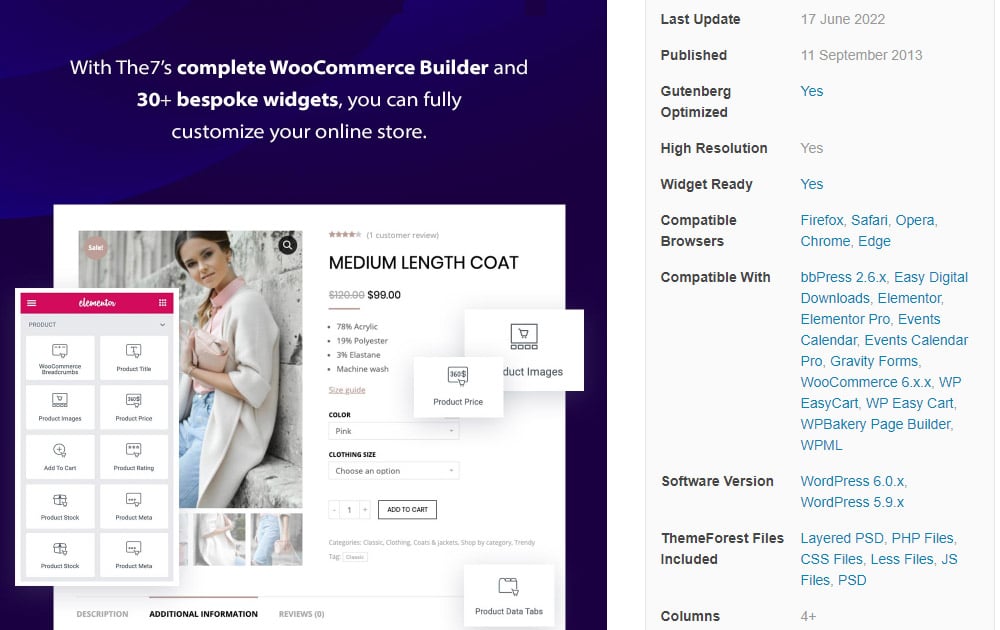Click the quantity field showing 1
This screenshot has width=1000, height=630.
click(349, 509)
